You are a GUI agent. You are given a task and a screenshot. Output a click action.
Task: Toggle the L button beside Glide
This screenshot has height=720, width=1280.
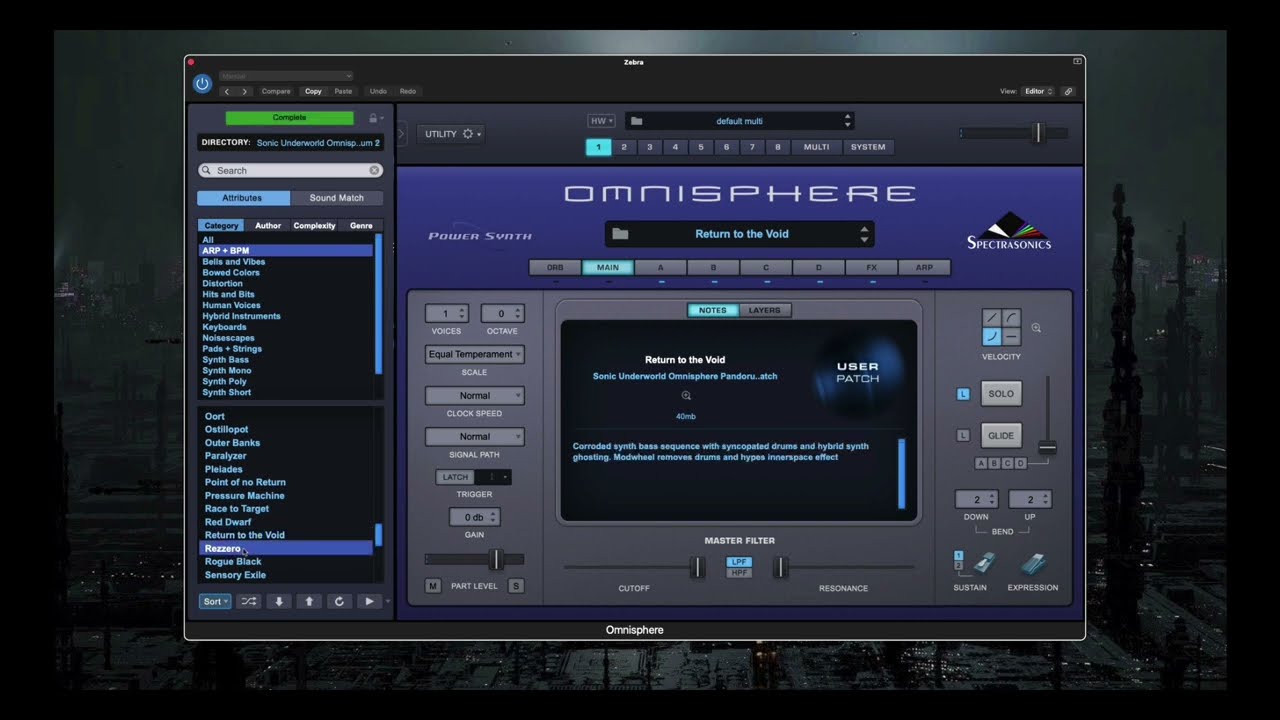[x=963, y=436]
